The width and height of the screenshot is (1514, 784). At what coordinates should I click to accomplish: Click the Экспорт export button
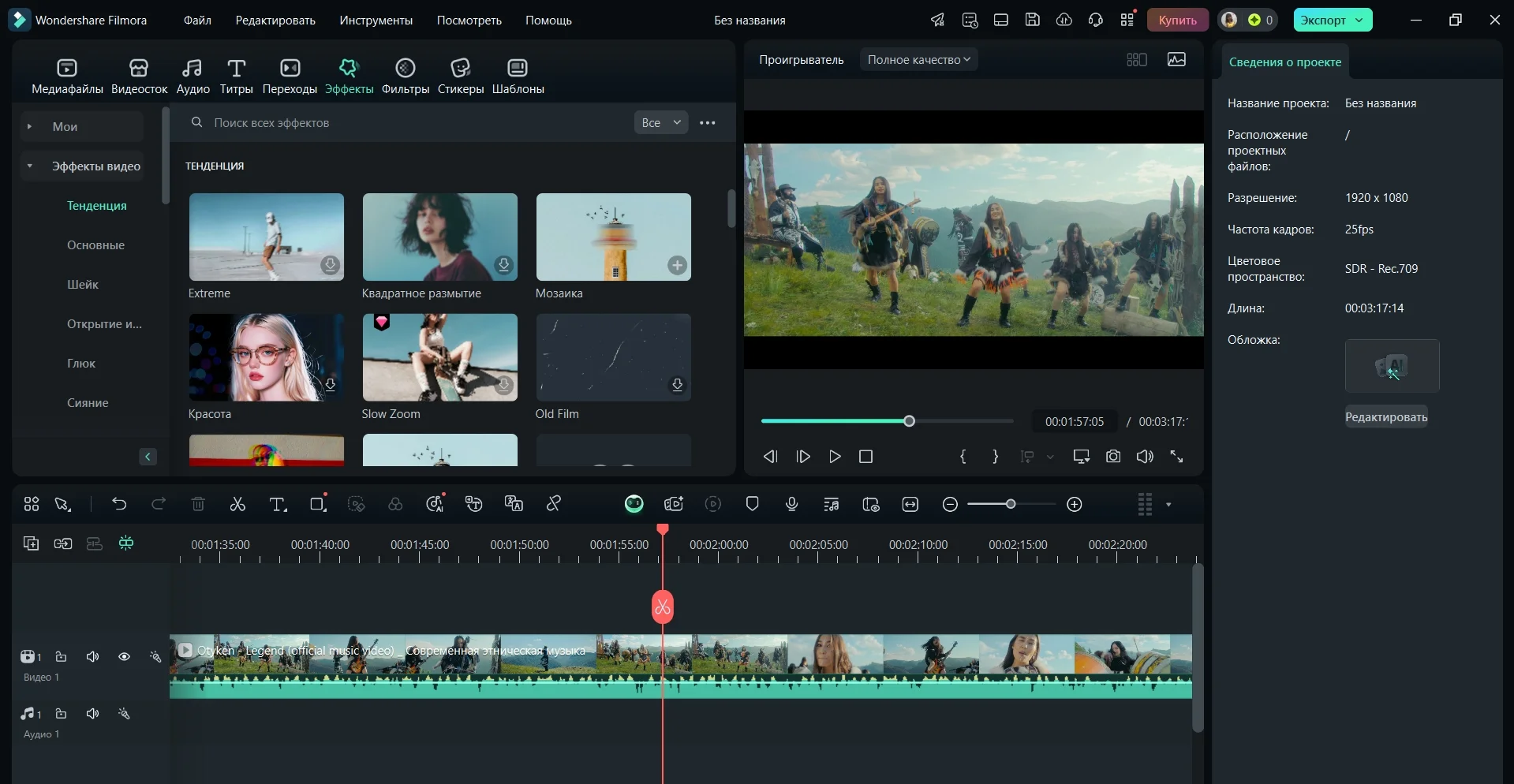point(1323,21)
